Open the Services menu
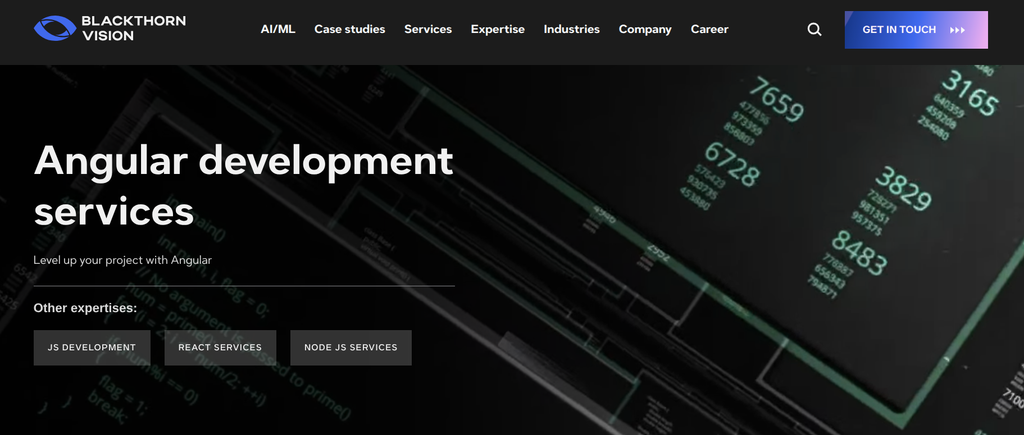 [428, 29]
